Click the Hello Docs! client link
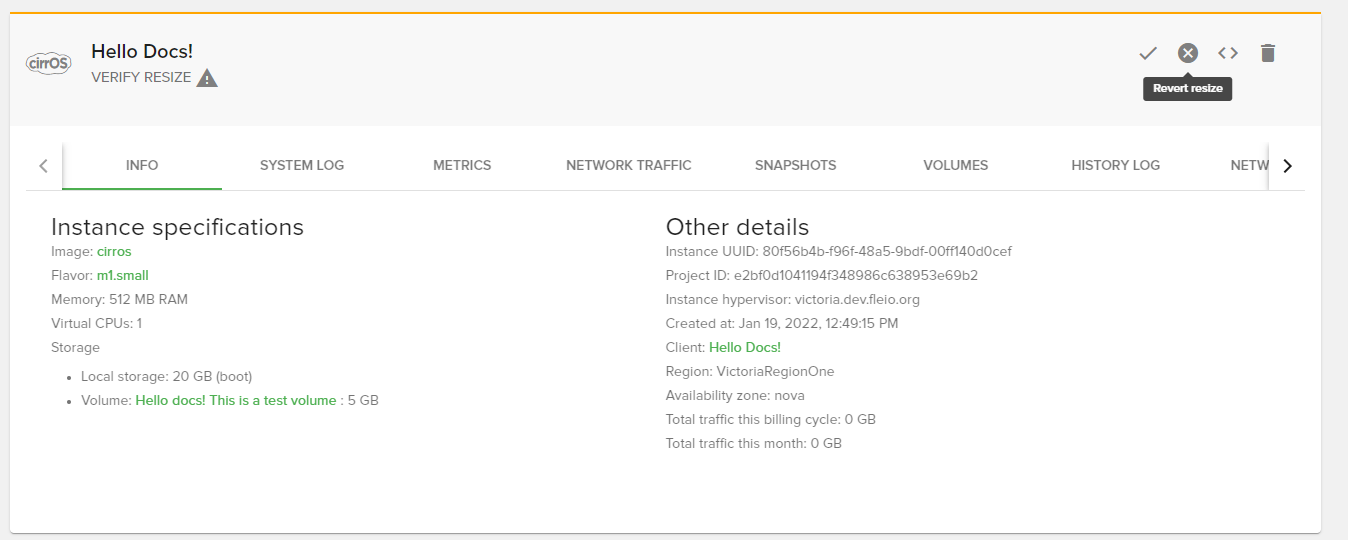1348x540 pixels. coord(745,347)
